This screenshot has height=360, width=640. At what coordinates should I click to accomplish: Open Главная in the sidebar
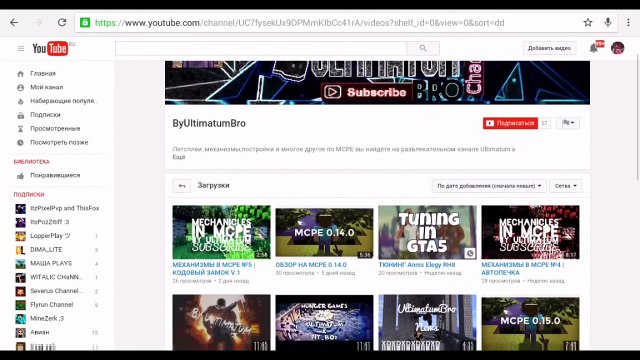(x=43, y=73)
